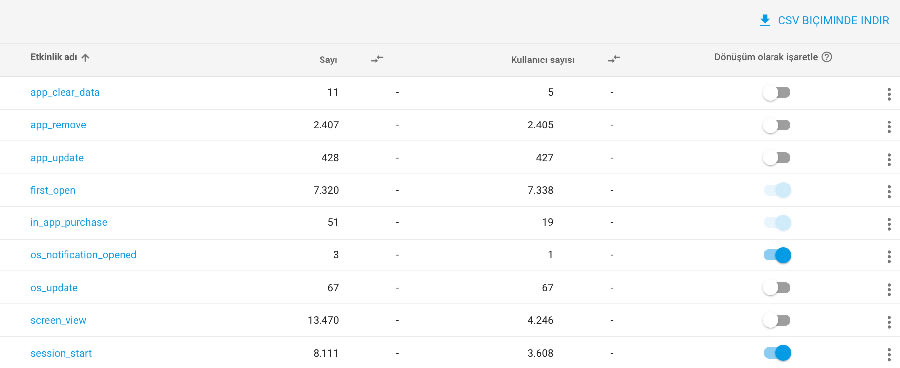Open more options menu for app_clear_data
Screen dimensions: 900x368
pyautogui.click(x=889, y=94)
